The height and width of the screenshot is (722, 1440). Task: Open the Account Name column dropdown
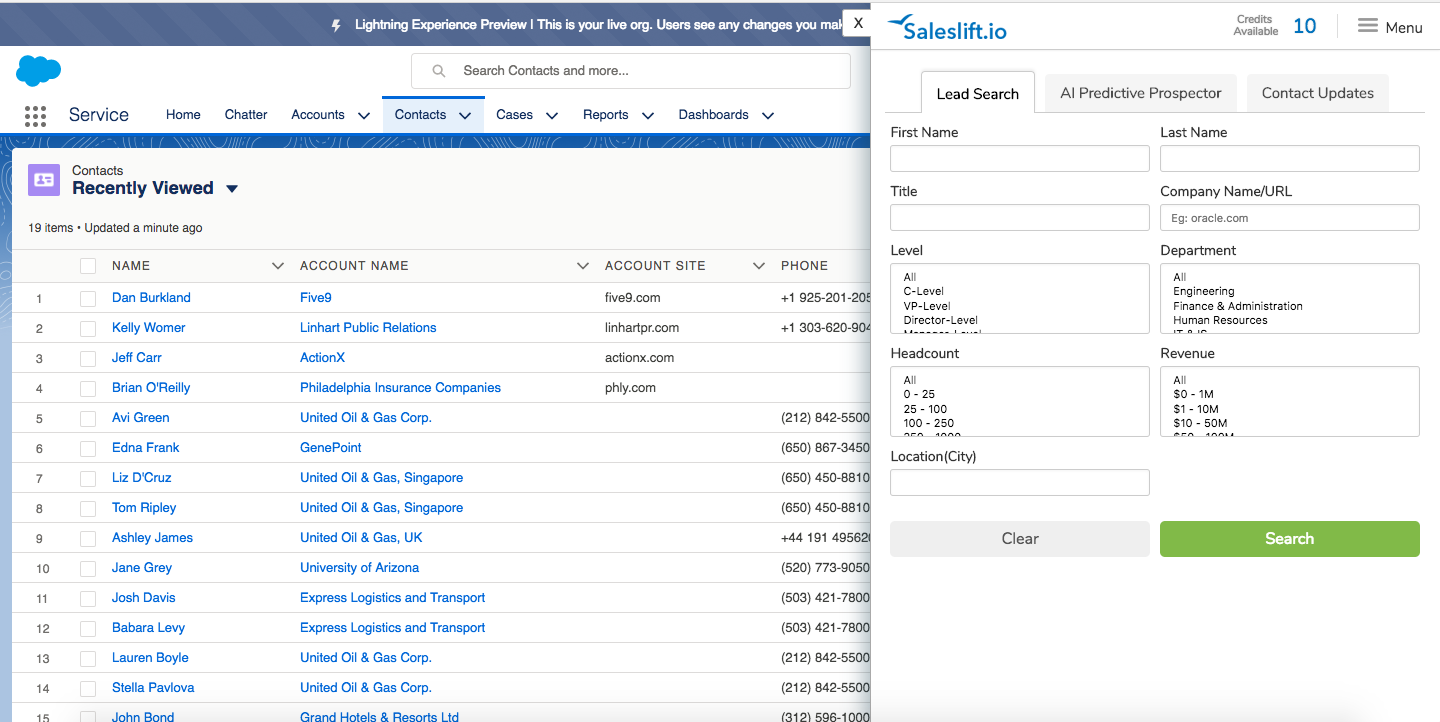(583, 265)
